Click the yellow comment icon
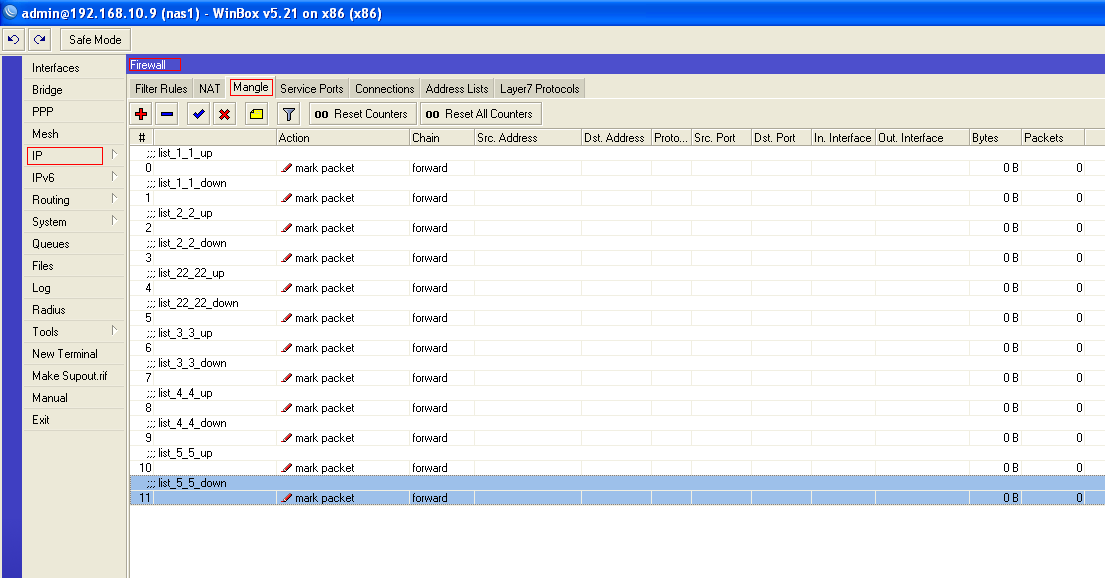The image size is (1105, 578). click(256, 114)
